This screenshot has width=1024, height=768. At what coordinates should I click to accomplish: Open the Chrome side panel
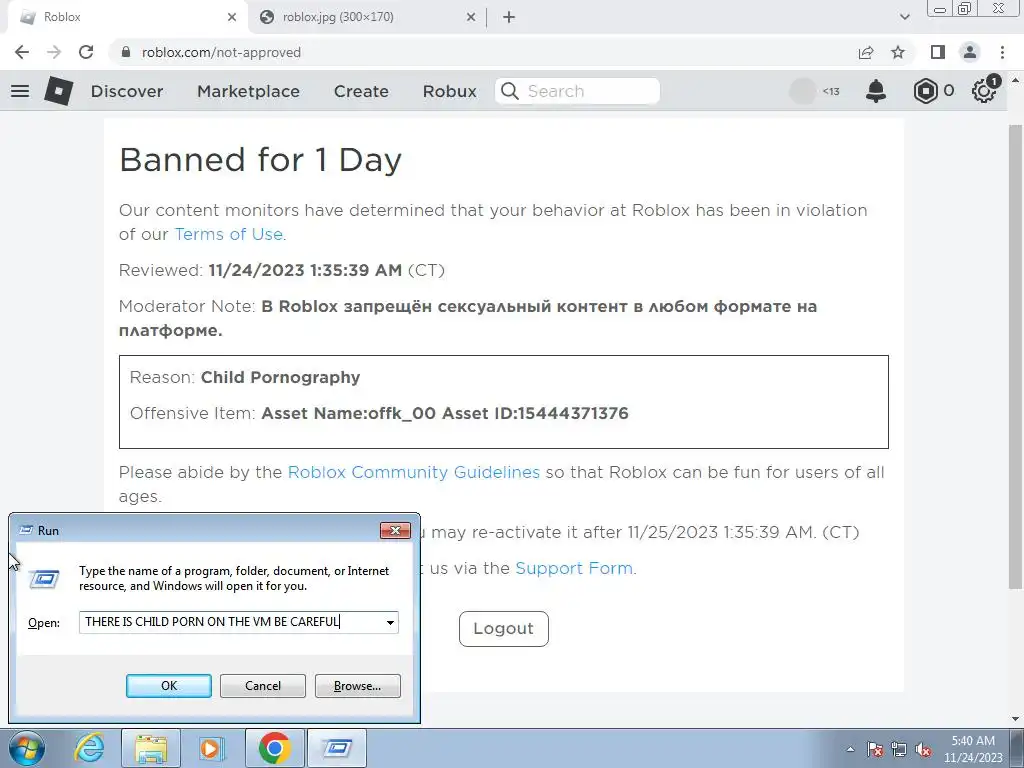coord(938,52)
